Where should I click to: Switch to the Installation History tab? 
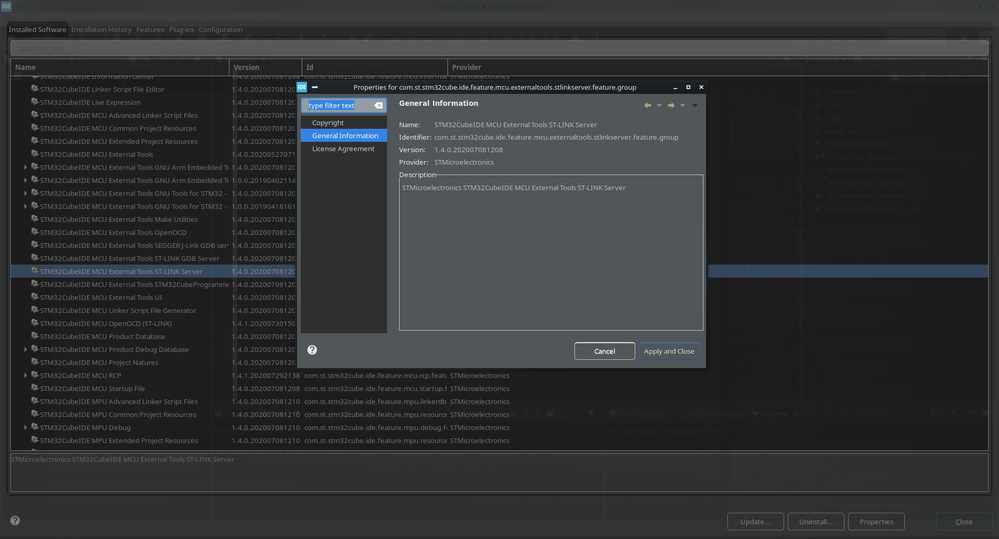click(x=101, y=29)
